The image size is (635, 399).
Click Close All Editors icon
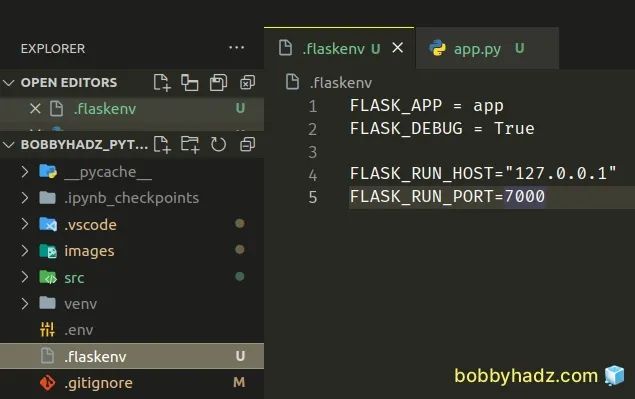click(247, 83)
